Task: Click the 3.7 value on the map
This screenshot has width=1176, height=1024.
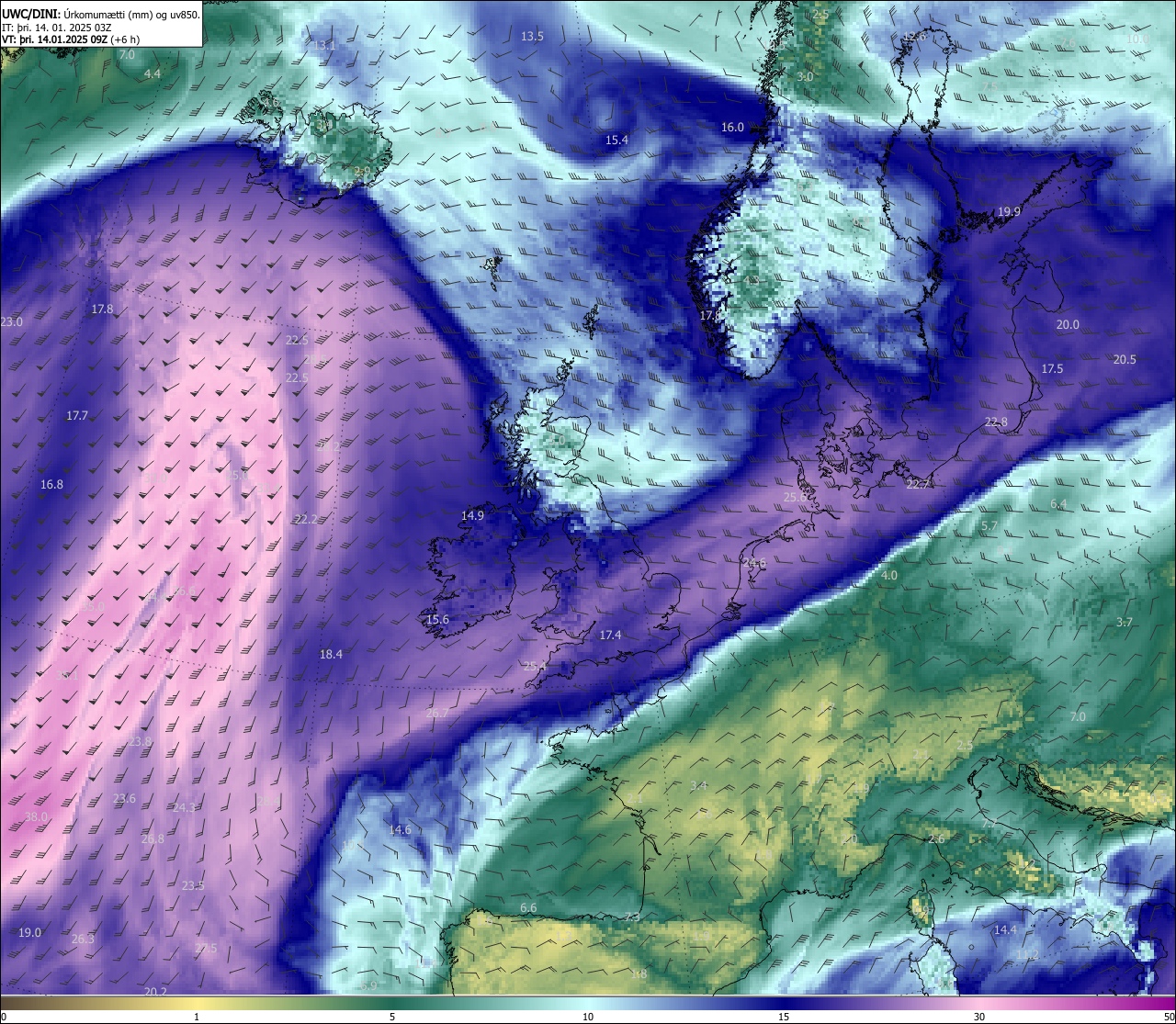Action: 1125,623
